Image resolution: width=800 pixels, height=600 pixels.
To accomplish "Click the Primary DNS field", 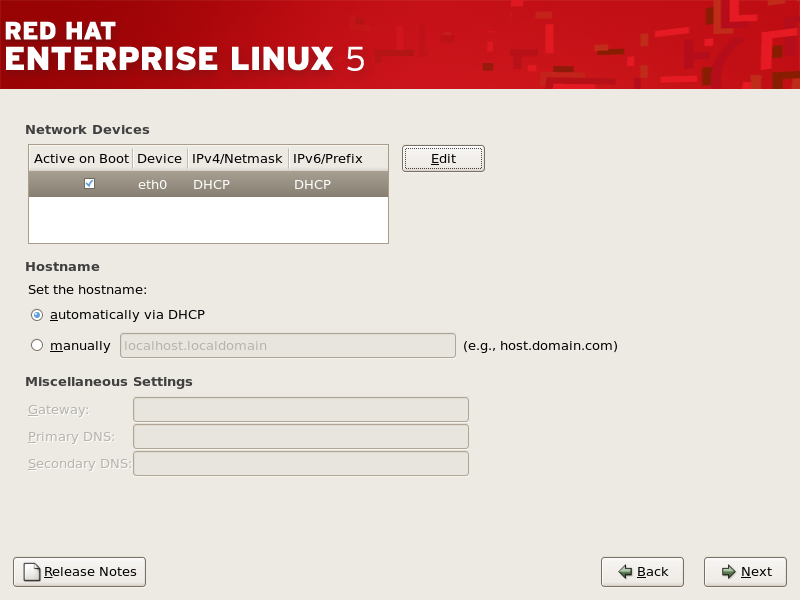I will (300, 436).
